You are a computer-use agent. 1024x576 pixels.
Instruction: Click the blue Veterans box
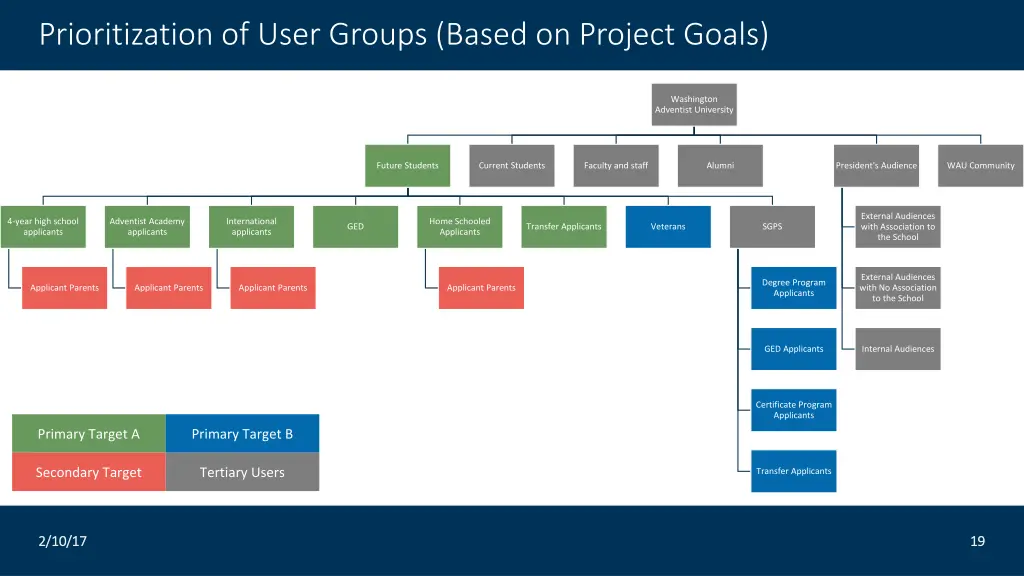coord(668,227)
